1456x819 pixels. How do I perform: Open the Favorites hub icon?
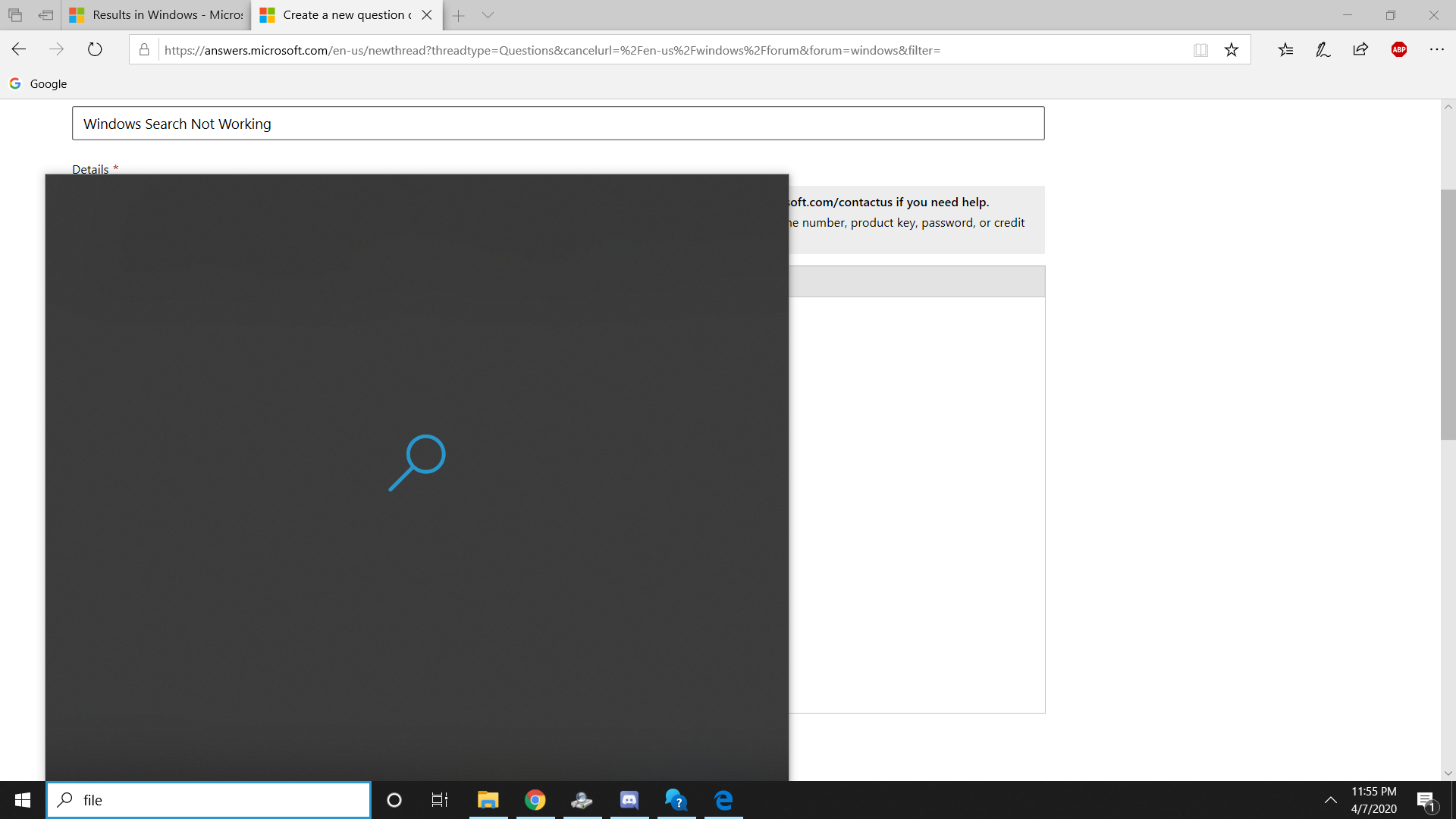point(1285,49)
